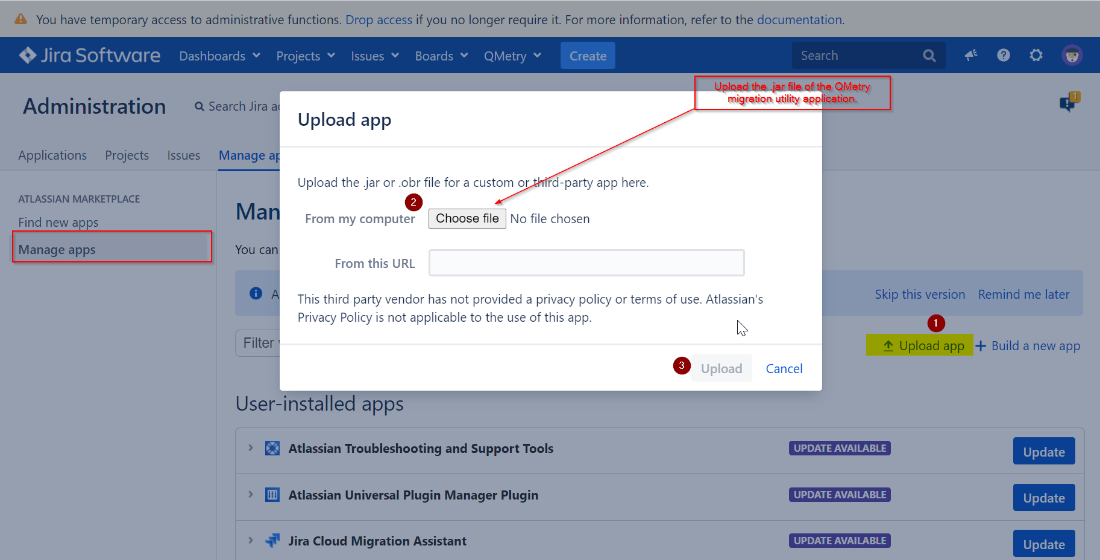The width and height of the screenshot is (1100, 560).
Task: Click the Upload button in dialog
Action: pos(721,368)
